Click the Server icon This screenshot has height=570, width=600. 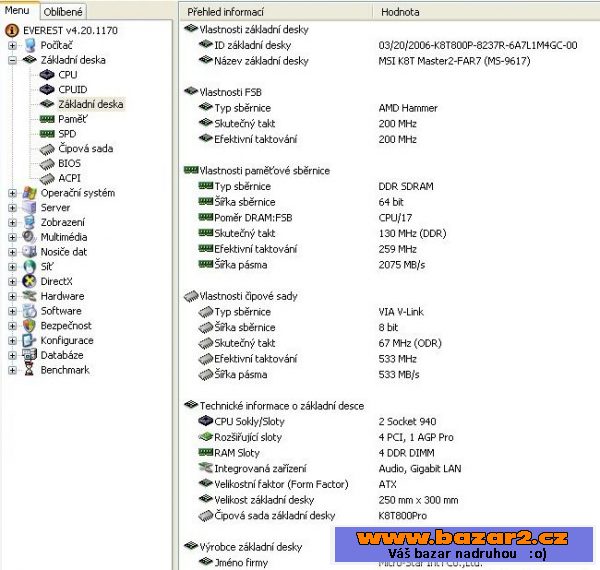(29, 207)
